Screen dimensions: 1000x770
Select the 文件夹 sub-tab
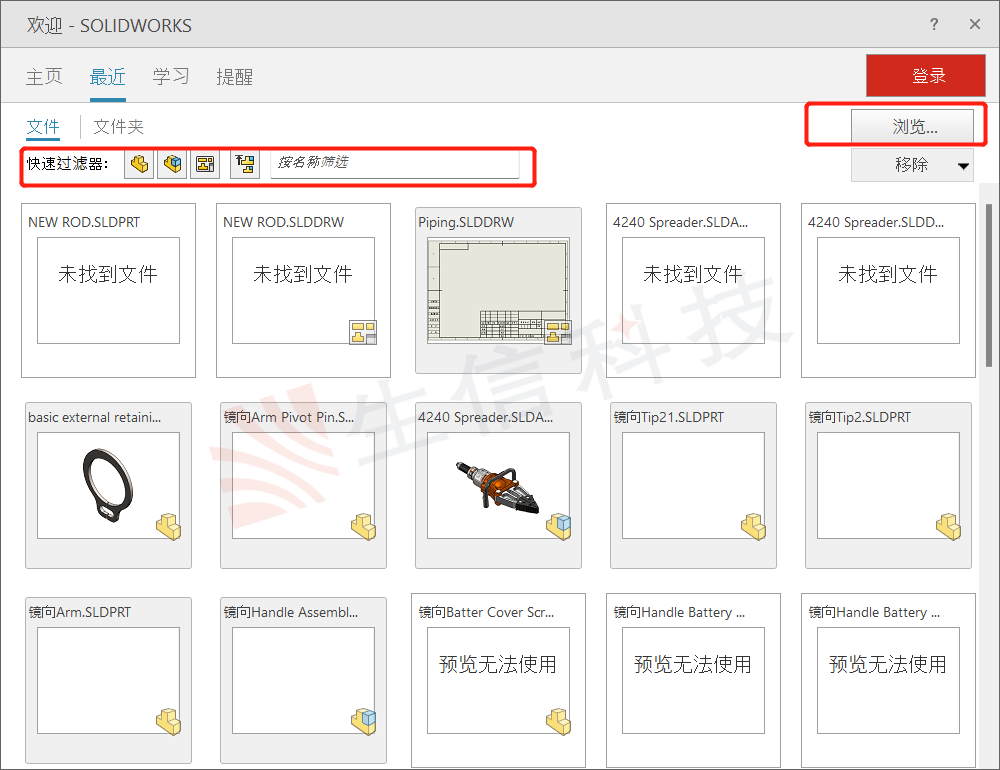(x=119, y=126)
